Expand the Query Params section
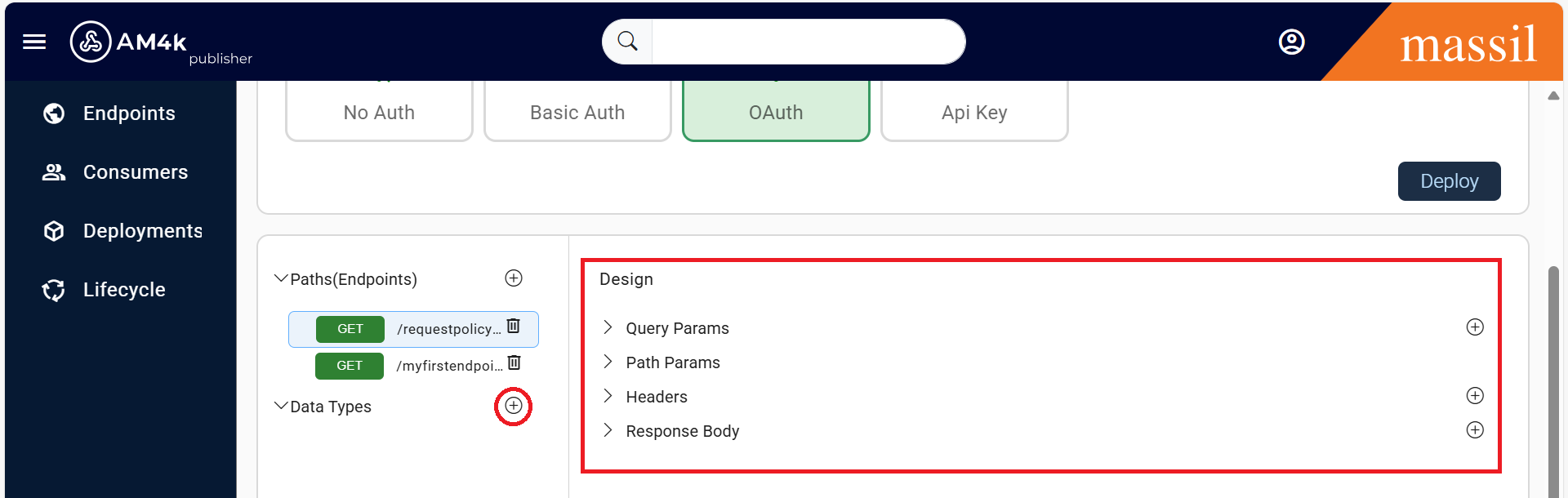This screenshot has width=1568, height=498. click(608, 327)
